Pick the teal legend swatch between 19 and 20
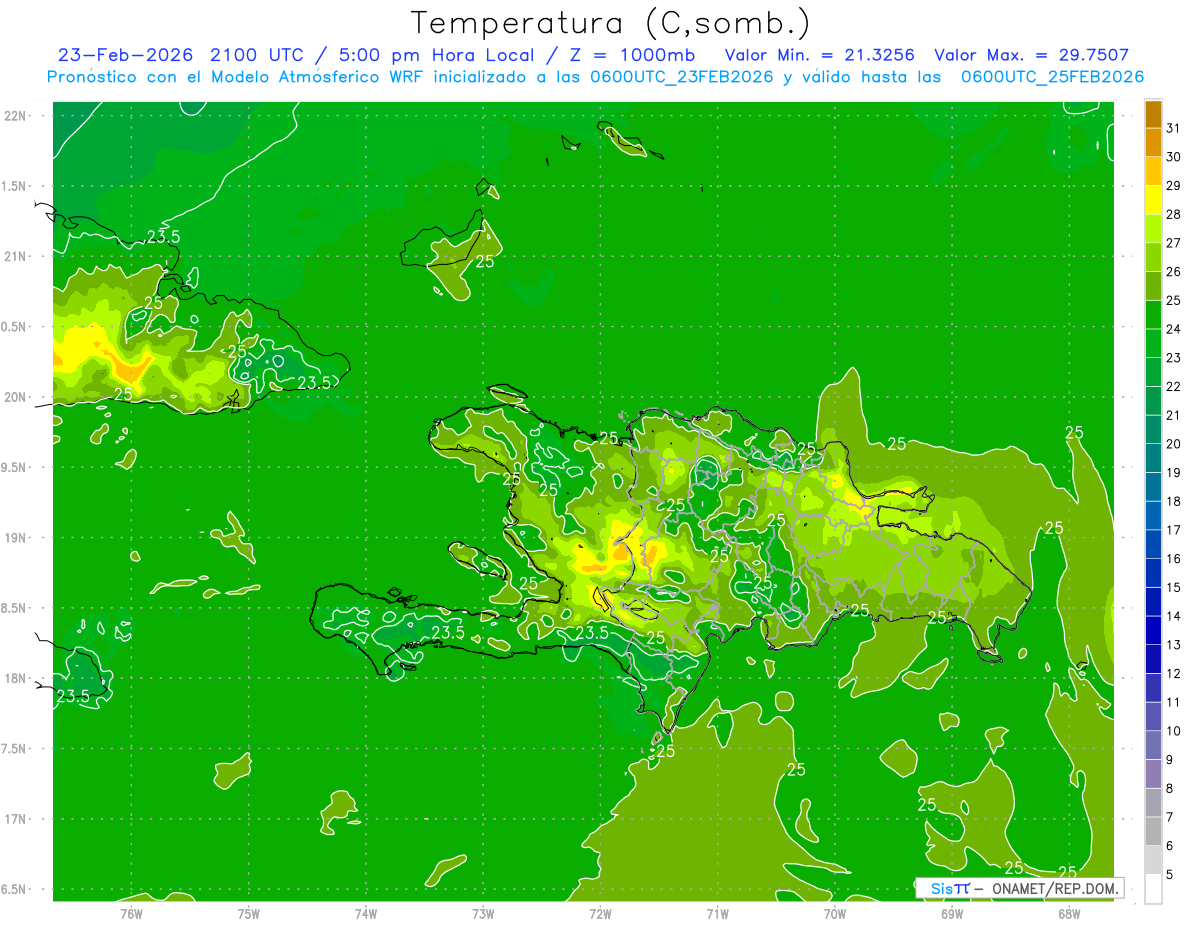Screen dimensions: 1200x927 1153,458
